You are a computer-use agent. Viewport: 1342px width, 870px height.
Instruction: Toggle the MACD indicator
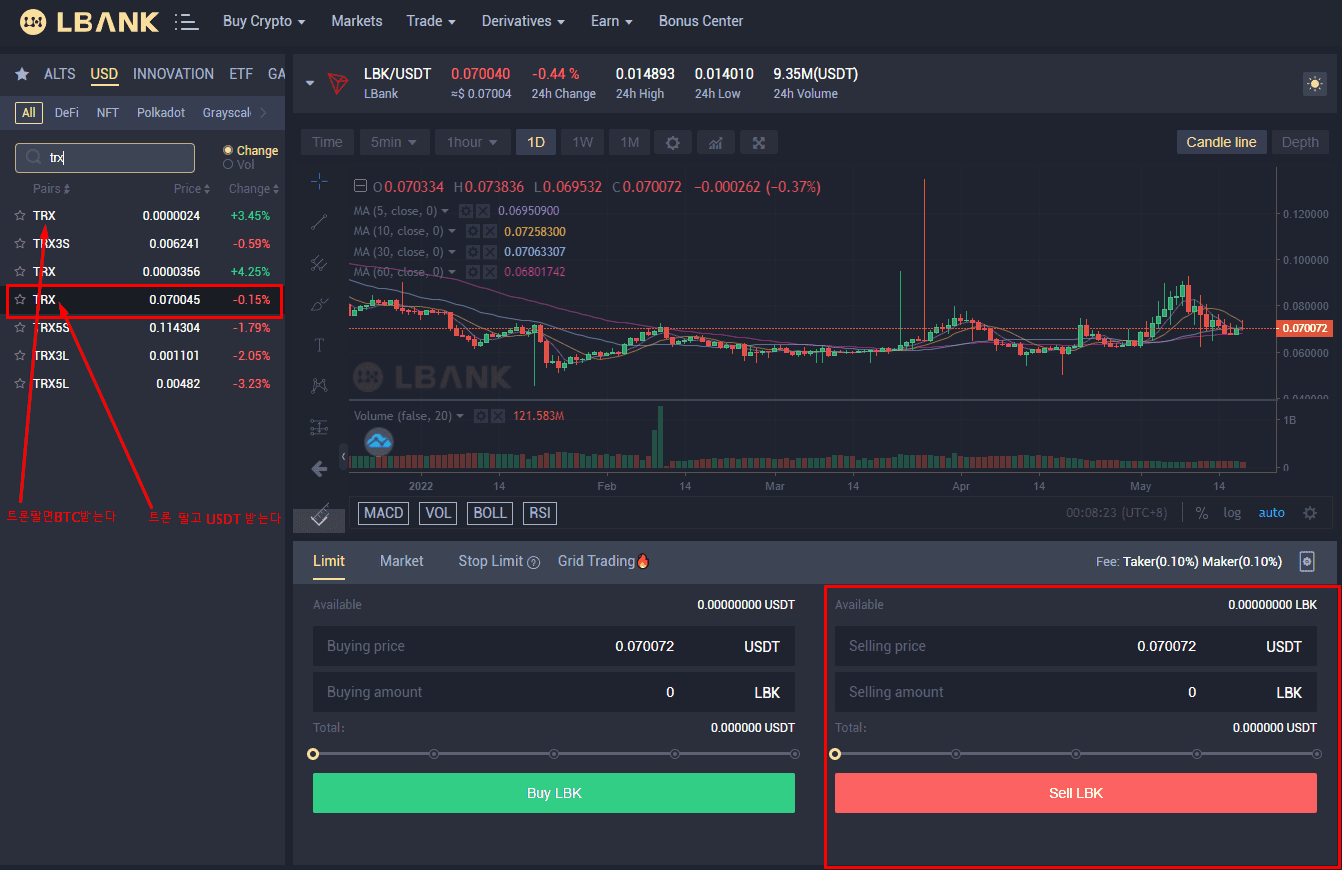tap(384, 513)
